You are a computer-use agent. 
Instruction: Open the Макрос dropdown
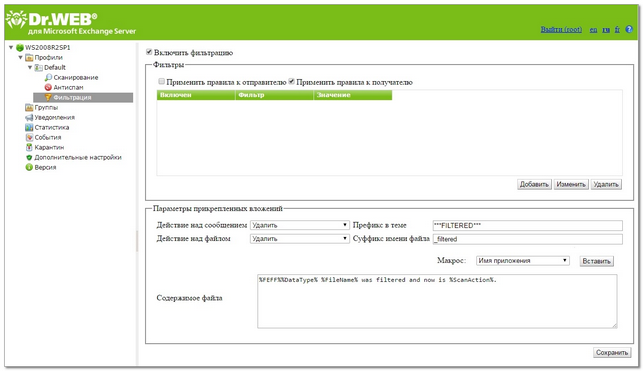[x=522, y=260]
